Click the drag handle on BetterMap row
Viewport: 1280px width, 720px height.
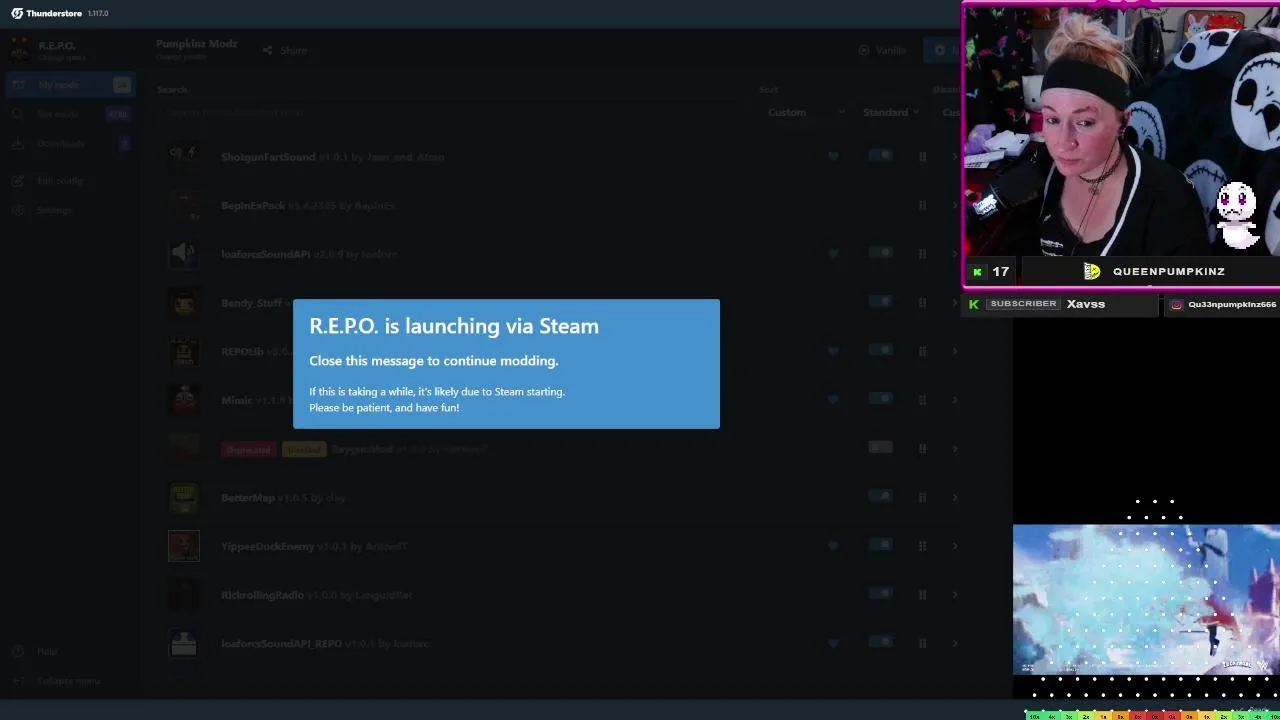(x=922, y=497)
